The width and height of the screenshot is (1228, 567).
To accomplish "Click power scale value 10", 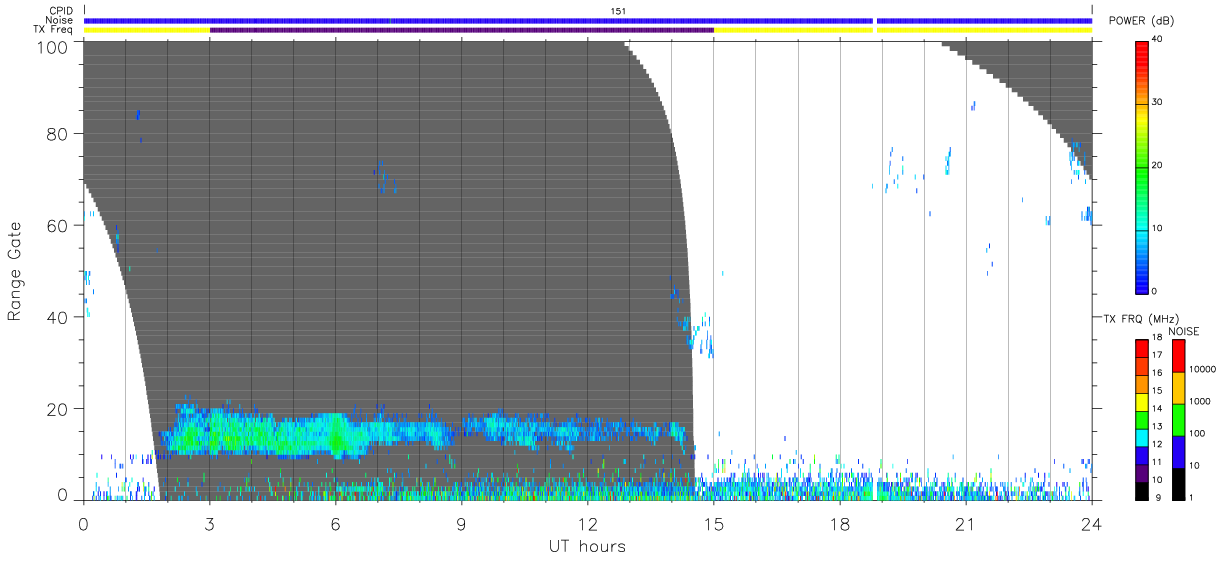I will (x=1157, y=229).
